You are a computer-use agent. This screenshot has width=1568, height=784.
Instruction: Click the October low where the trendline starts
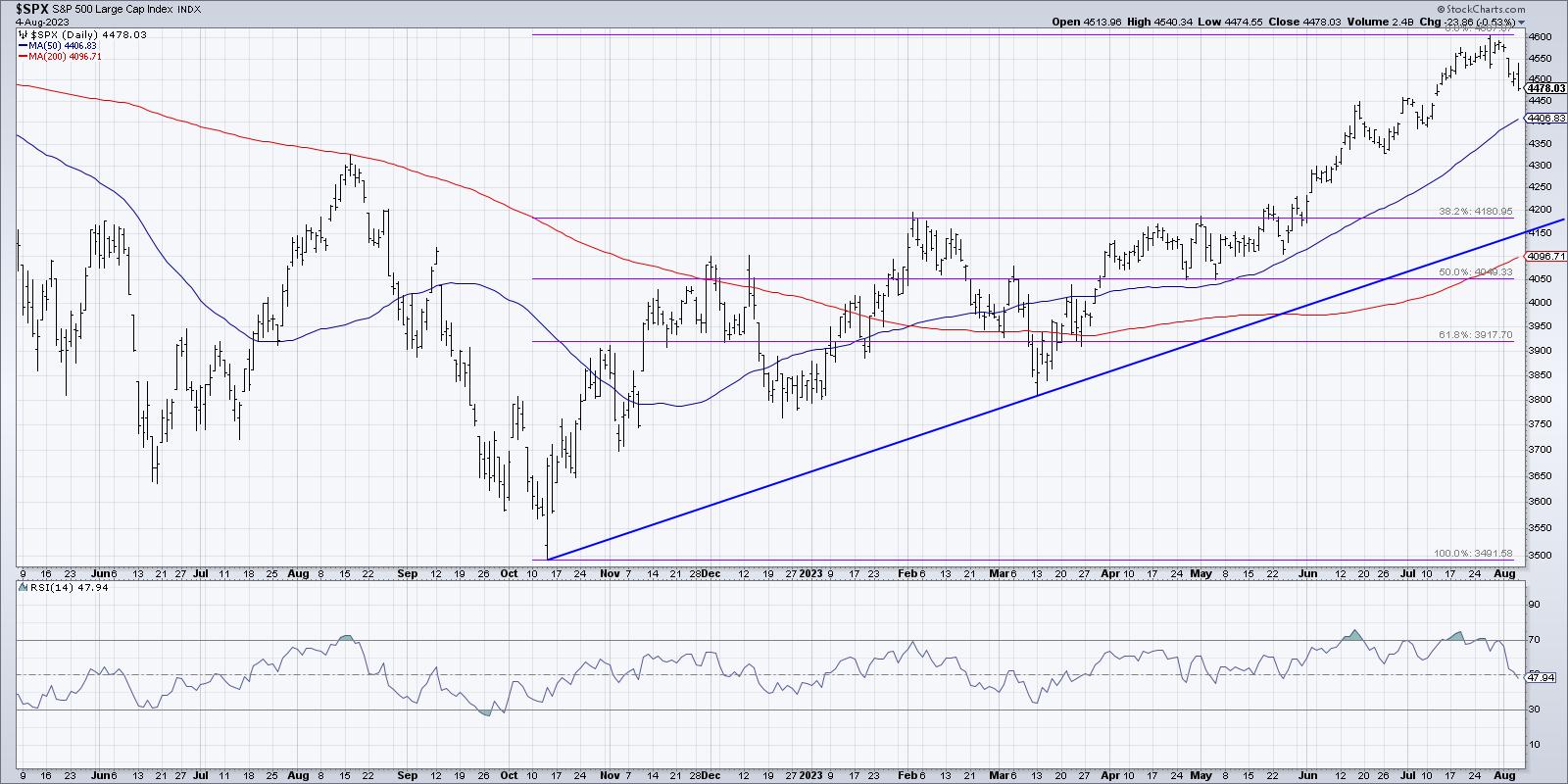point(547,558)
